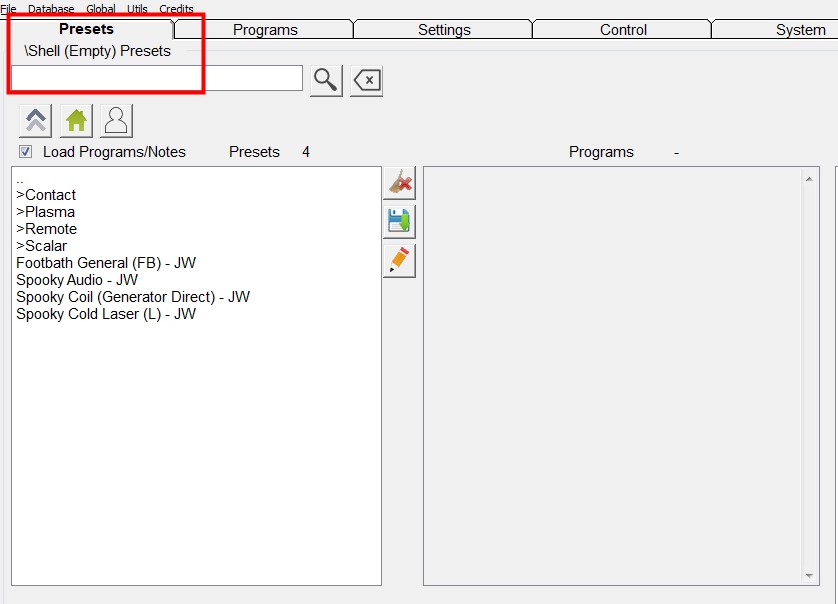
Task: Switch to the Programs tab
Action: [x=265, y=30]
